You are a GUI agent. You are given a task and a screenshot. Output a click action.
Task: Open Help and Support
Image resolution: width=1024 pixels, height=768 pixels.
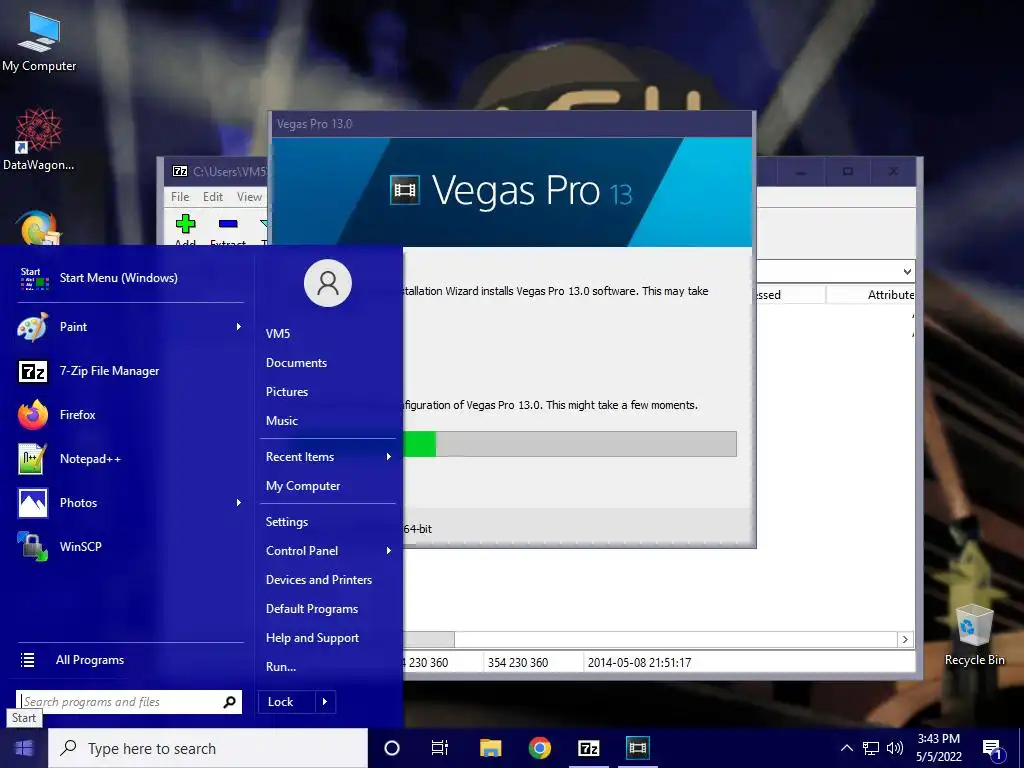312,638
